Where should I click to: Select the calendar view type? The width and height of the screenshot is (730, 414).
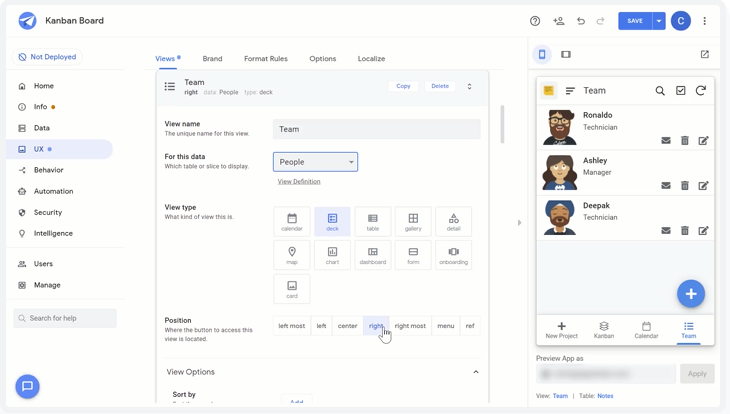[292, 222]
